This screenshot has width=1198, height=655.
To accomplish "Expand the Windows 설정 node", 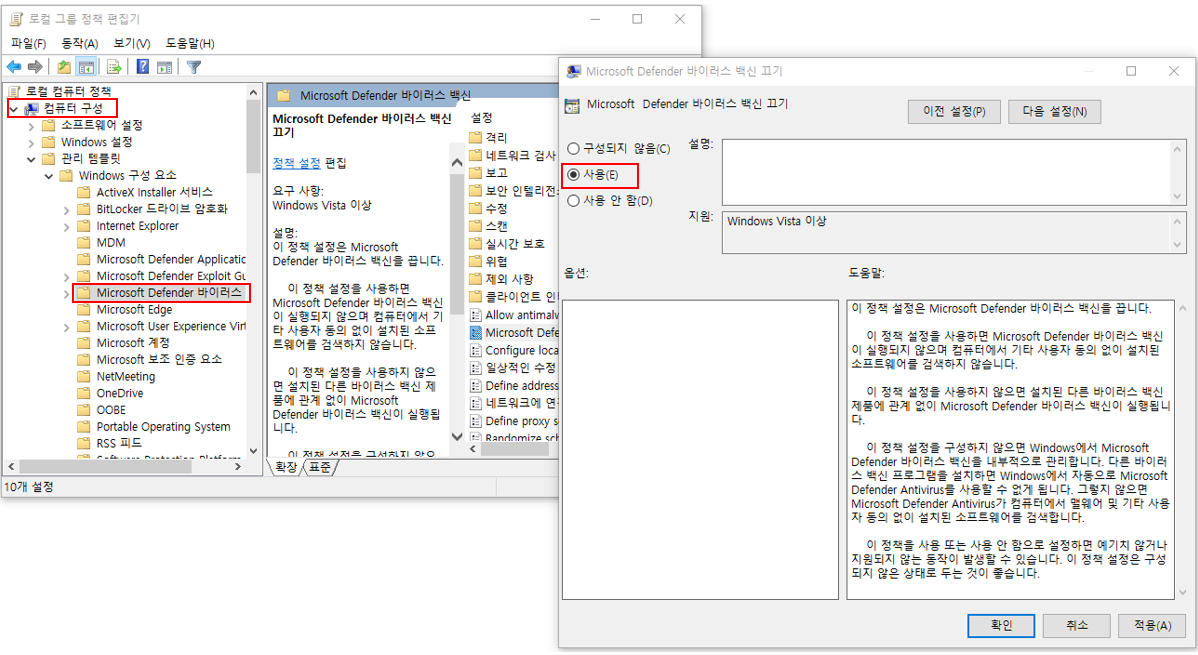I will [31, 143].
